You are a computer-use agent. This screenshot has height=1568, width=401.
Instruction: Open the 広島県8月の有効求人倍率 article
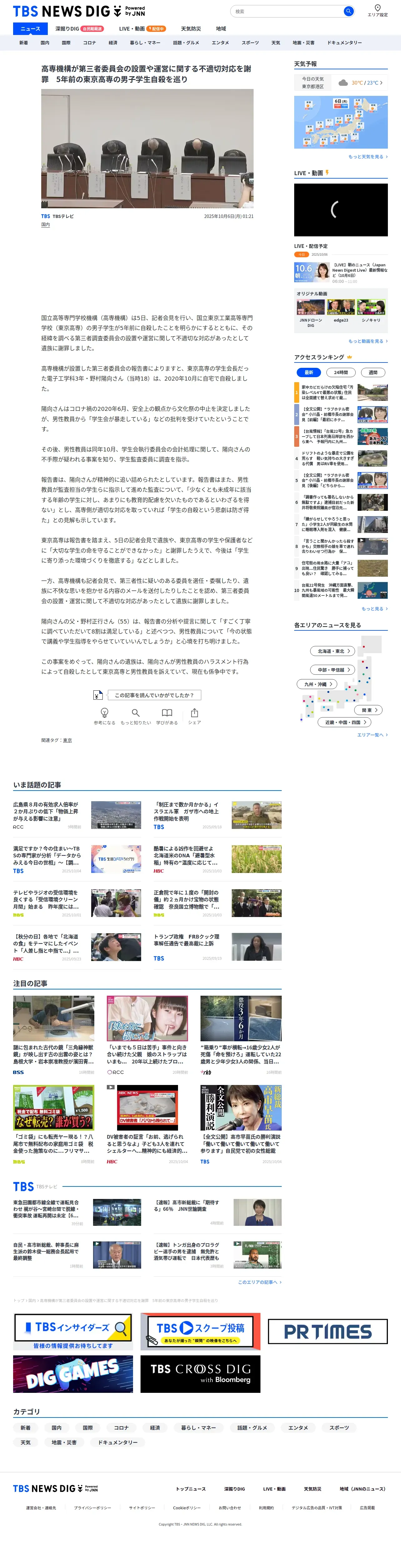77,814
